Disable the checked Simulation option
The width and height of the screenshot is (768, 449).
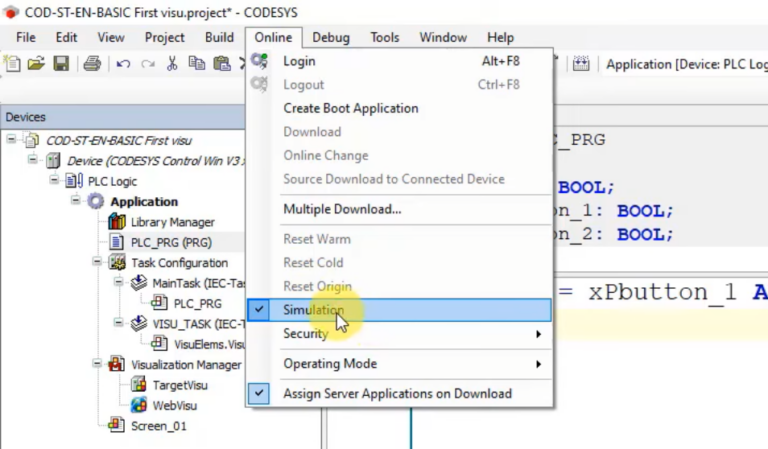pos(313,310)
